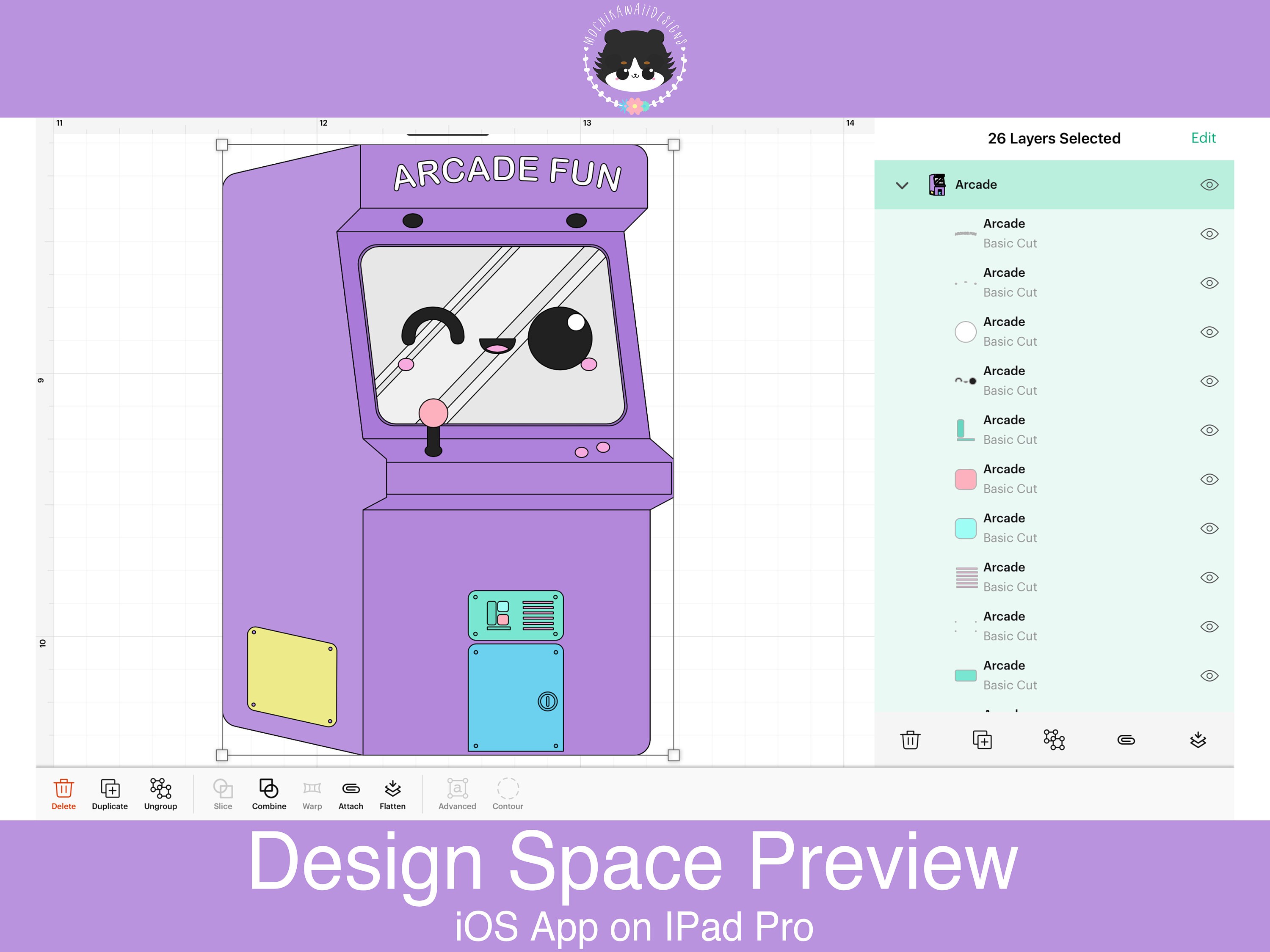Hide the teal rectangle Arcade Basic Cut layer
The image size is (1270, 952).
[1208, 675]
